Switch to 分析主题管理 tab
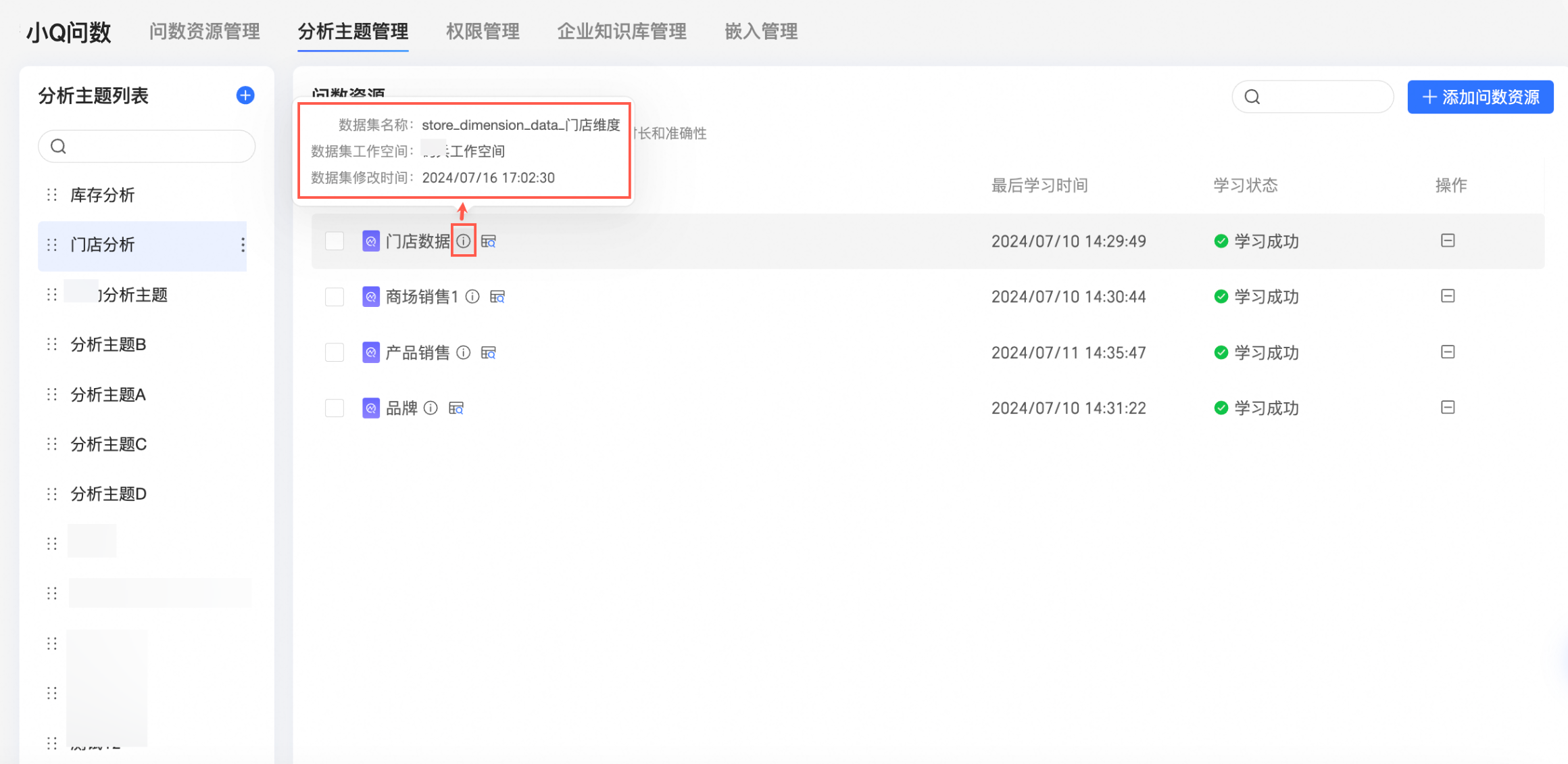The image size is (1568, 764). tap(353, 31)
